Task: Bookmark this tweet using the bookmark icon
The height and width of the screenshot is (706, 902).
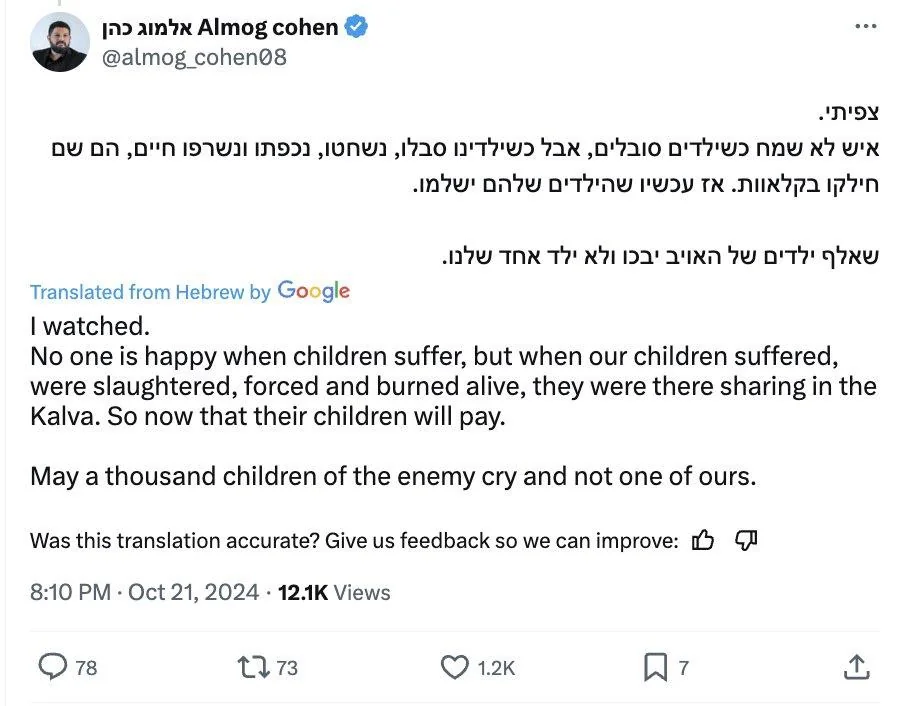Action: [x=655, y=666]
